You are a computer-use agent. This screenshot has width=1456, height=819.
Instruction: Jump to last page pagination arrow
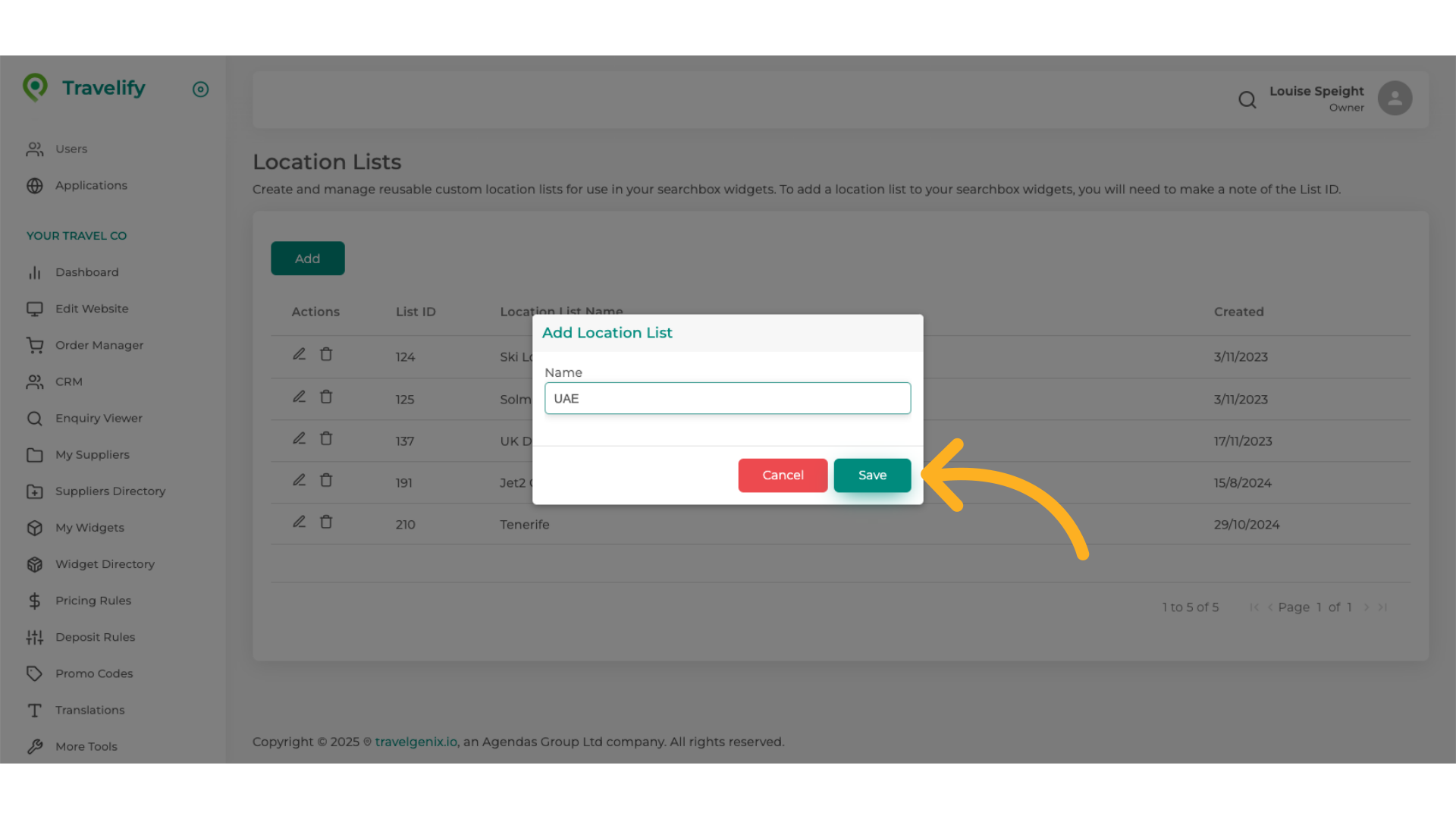[x=1382, y=607]
